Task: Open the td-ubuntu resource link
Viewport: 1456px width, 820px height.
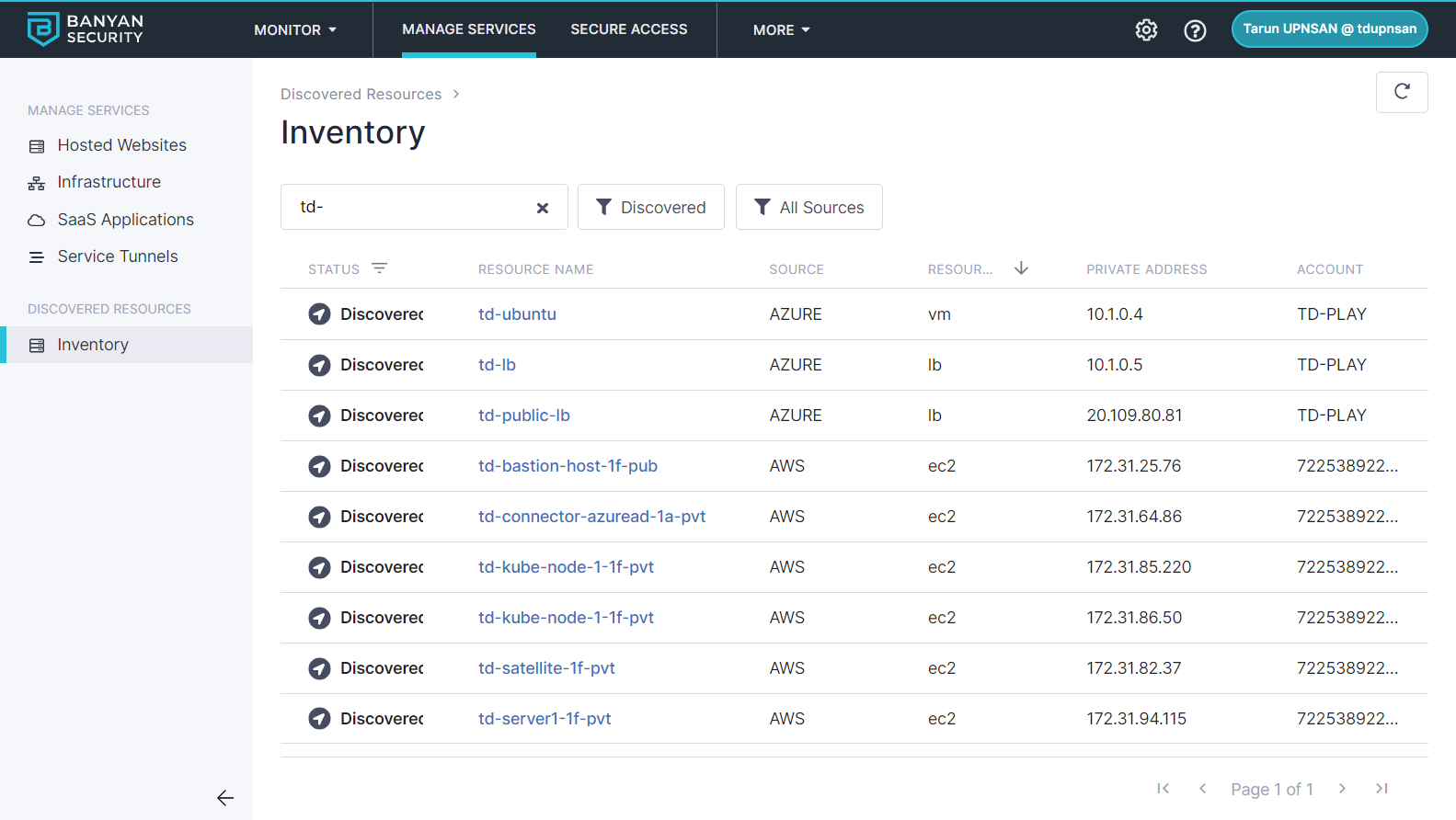Action: coord(517,314)
